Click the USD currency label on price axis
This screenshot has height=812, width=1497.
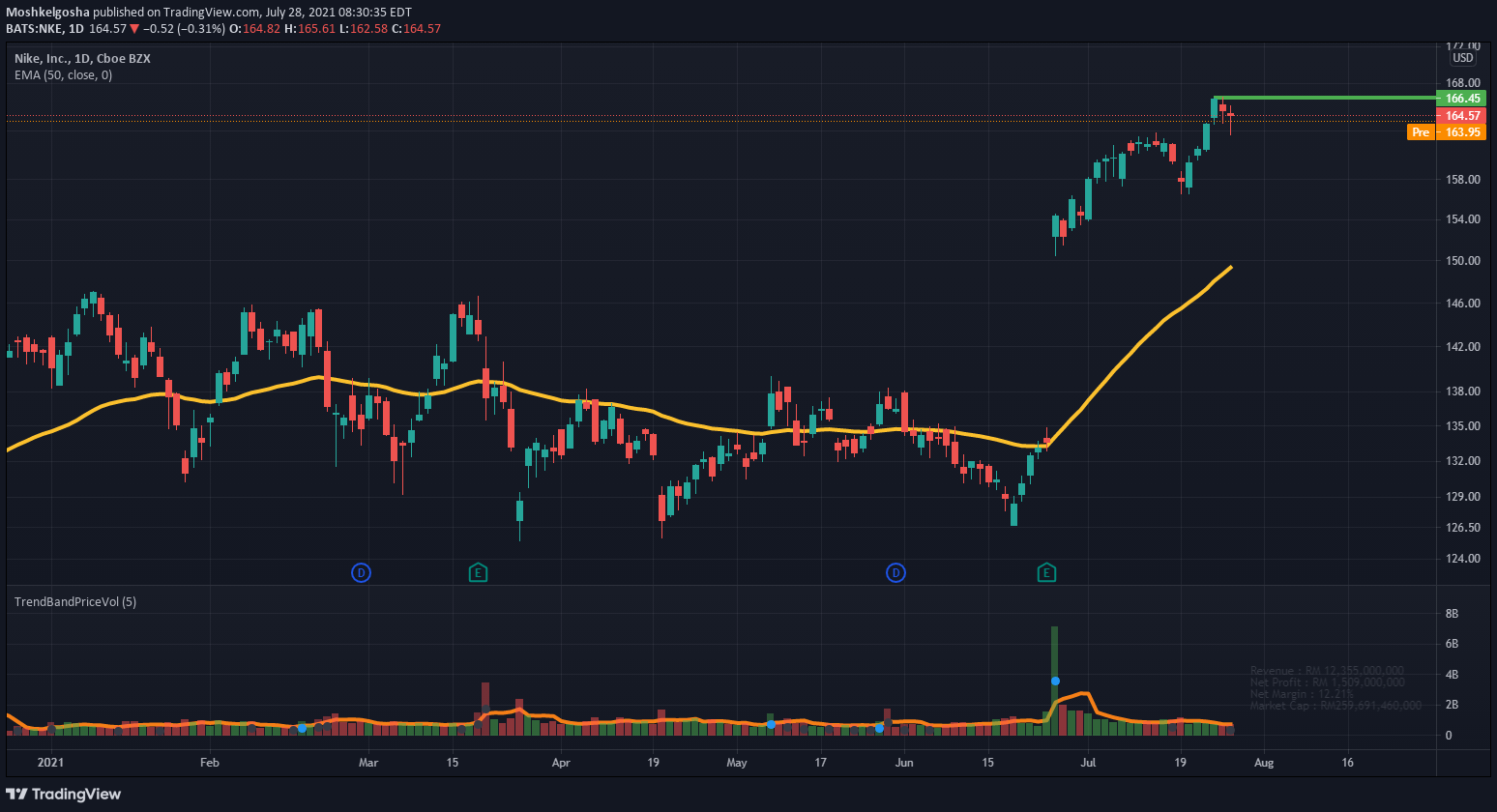(1463, 59)
